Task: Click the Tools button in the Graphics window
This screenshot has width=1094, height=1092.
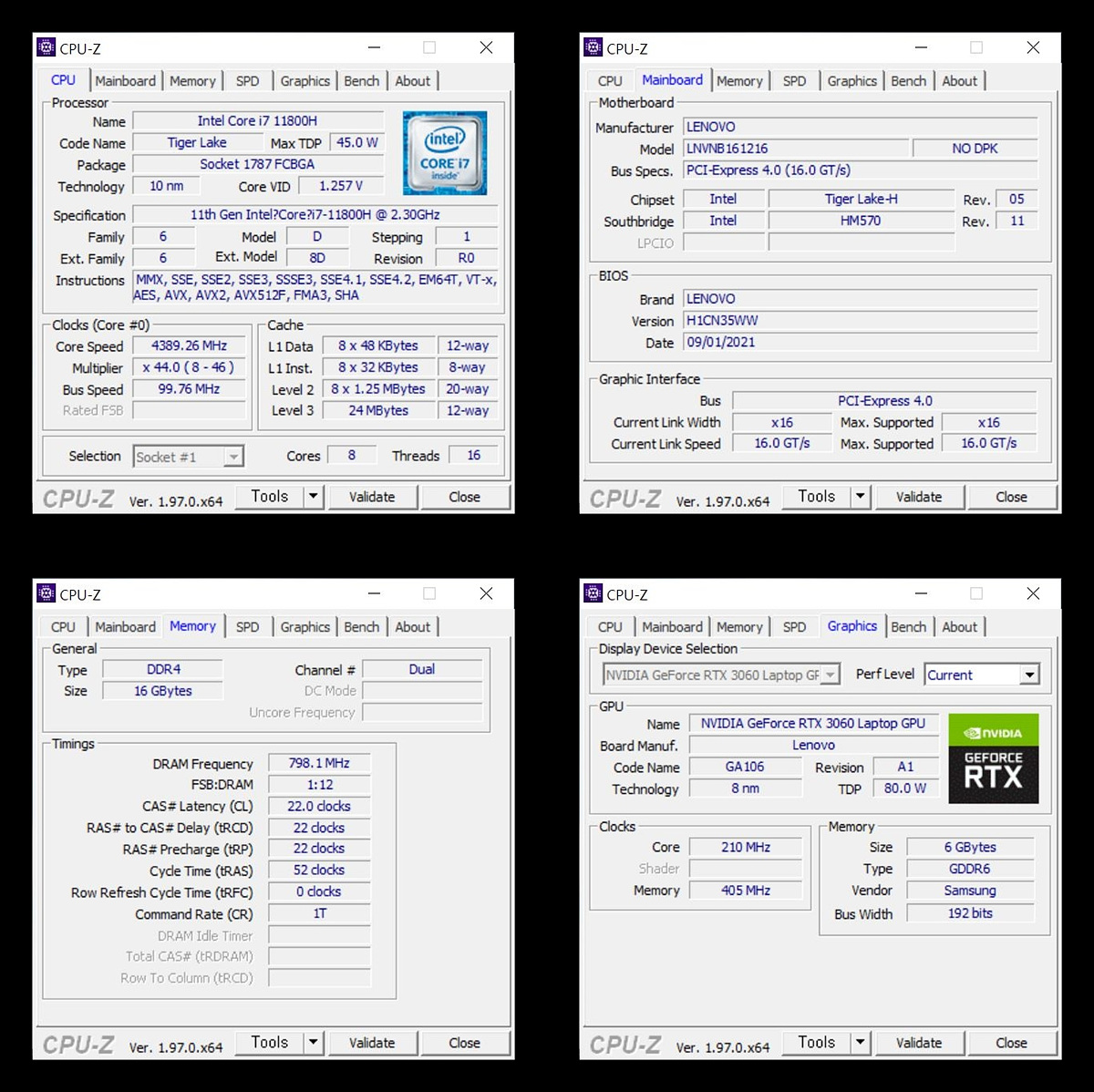Action: pyautogui.click(x=817, y=1043)
